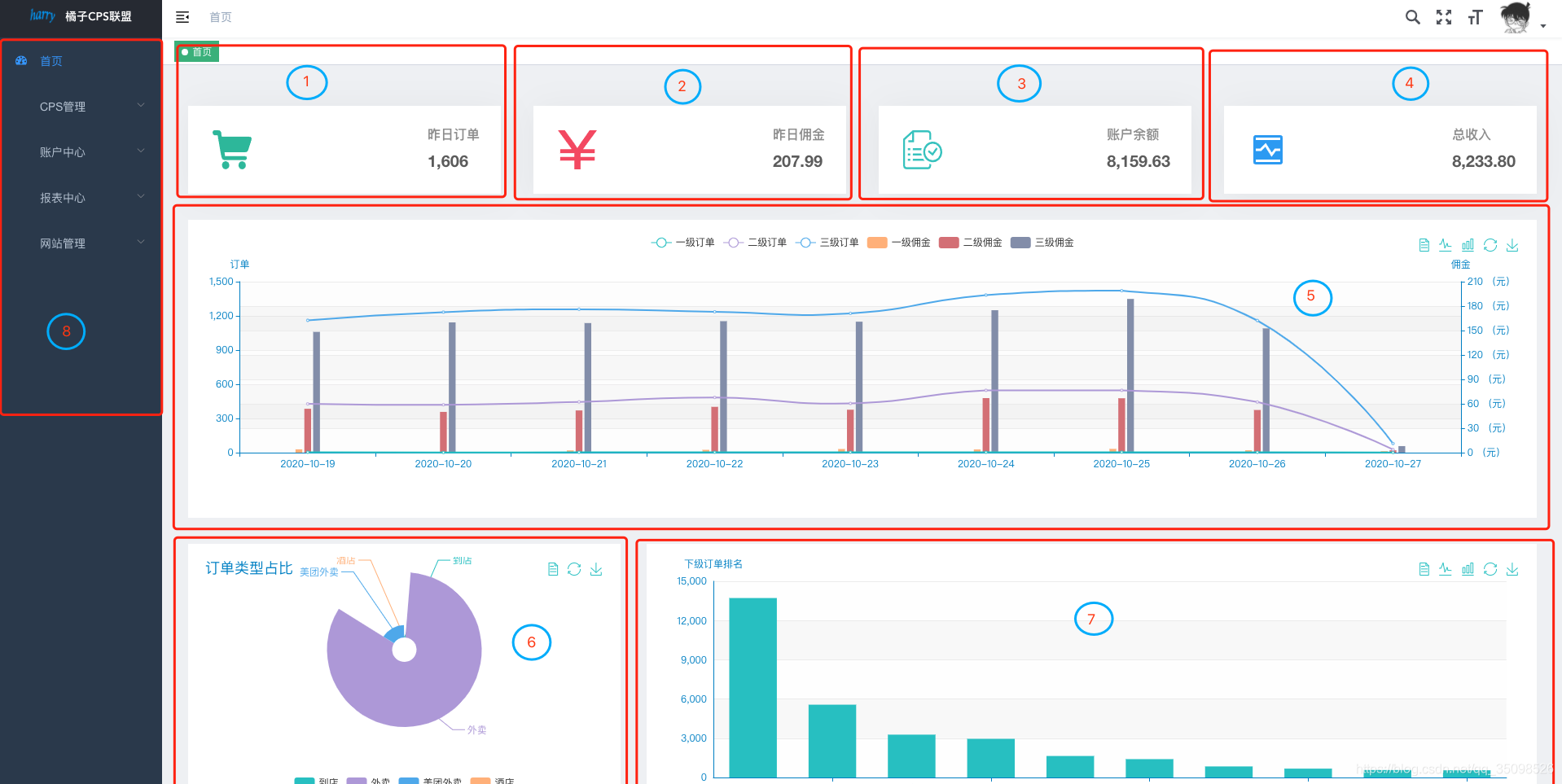
Task: Click the document-check icon on 账户余额 card
Action: point(923,150)
